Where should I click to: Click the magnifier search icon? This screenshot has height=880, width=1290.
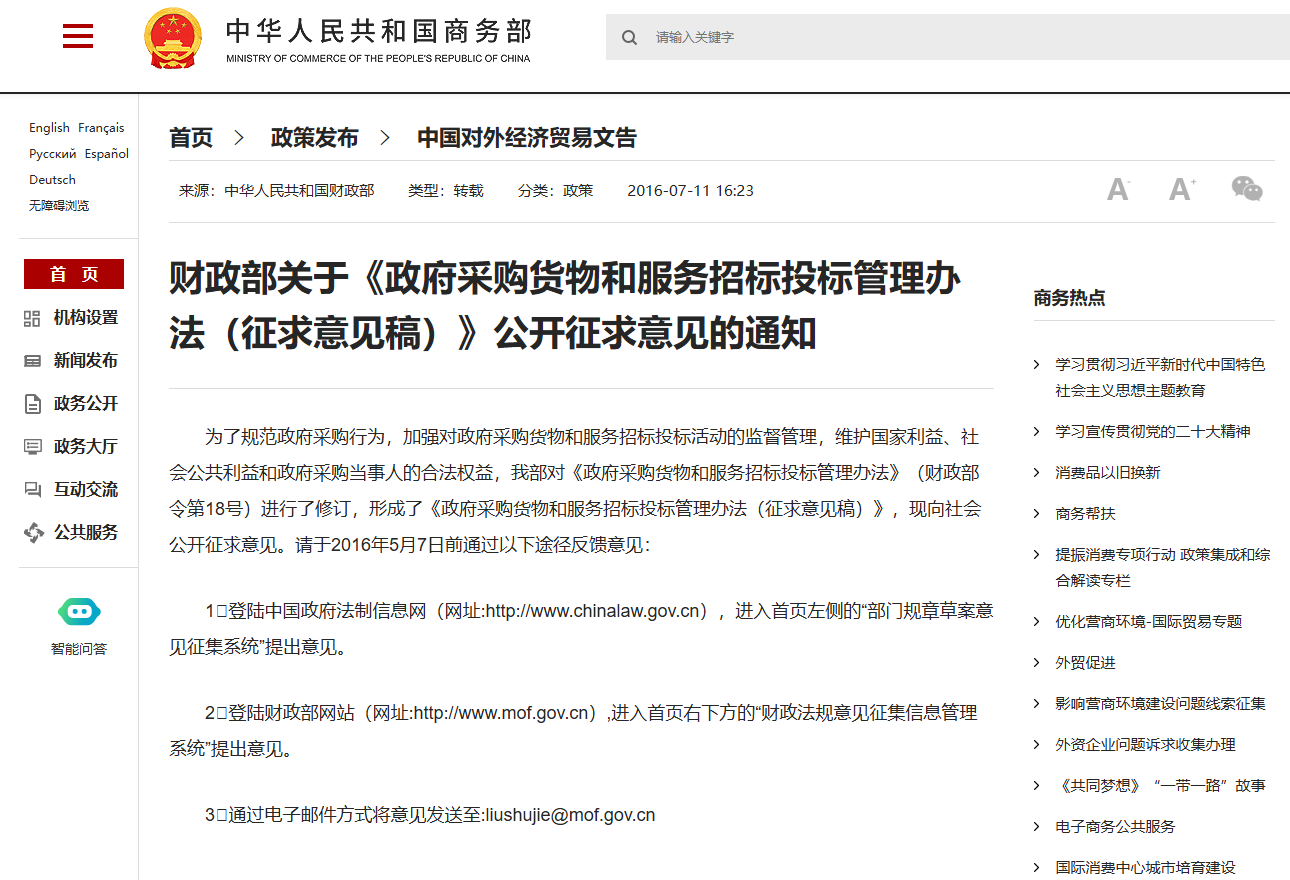coord(629,37)
